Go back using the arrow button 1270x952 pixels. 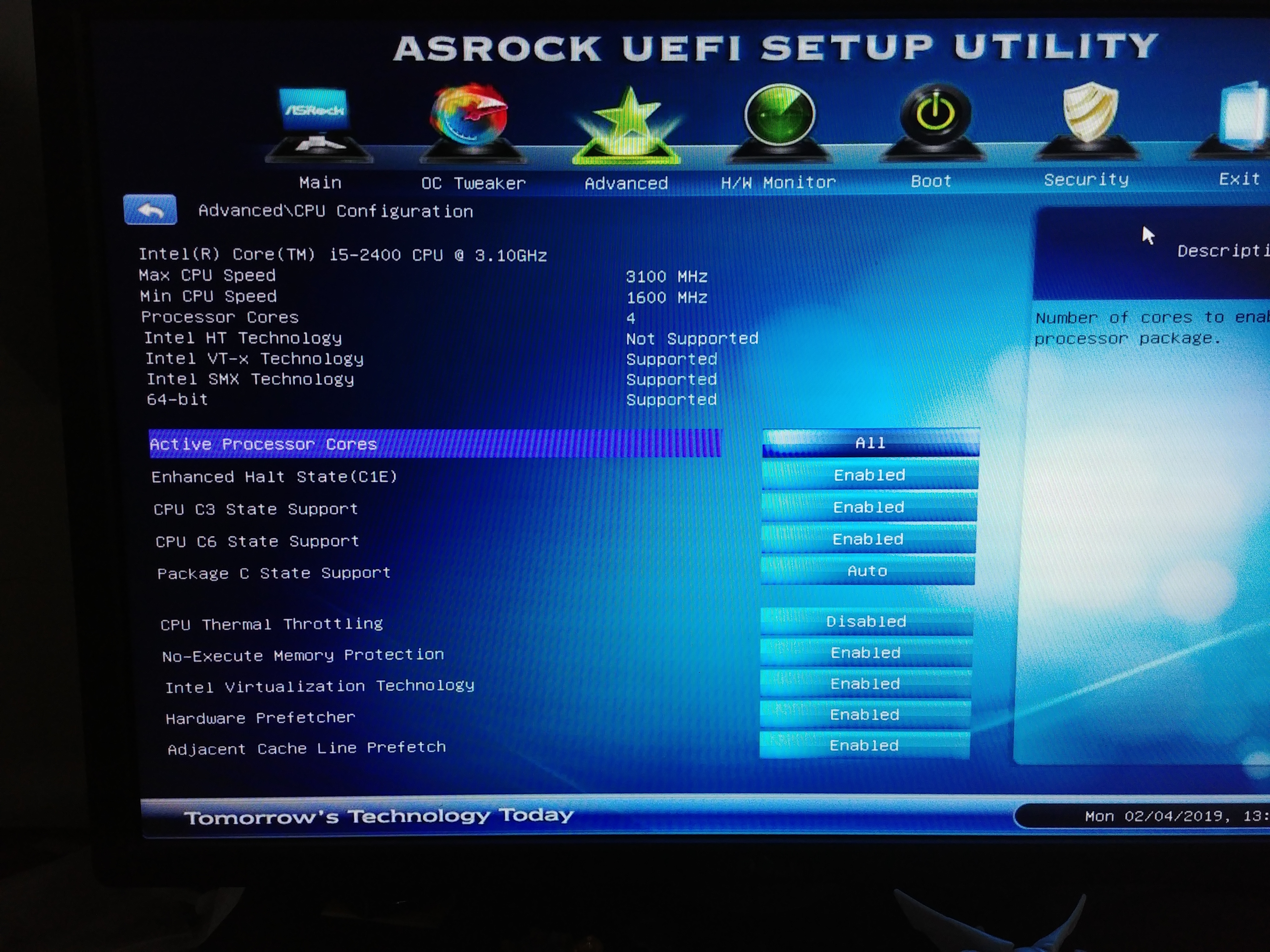coord(151,210)
